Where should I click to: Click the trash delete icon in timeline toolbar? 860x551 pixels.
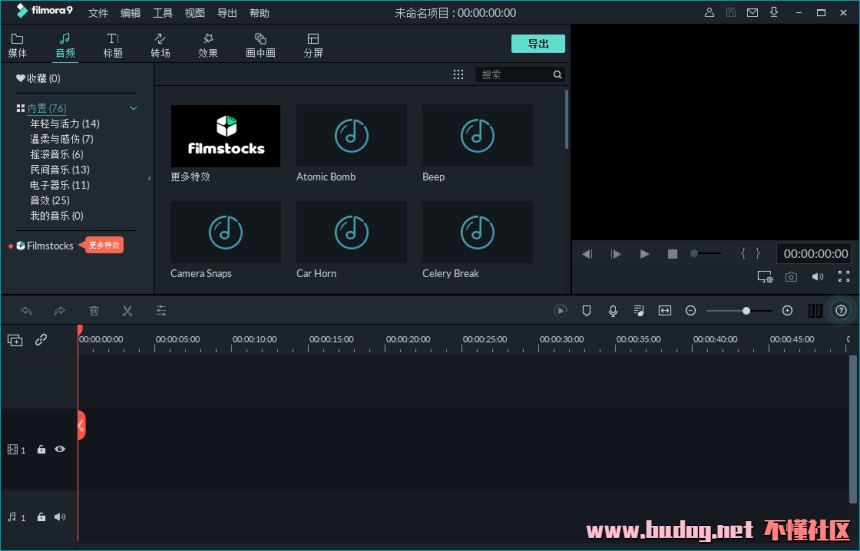(94, 311)
